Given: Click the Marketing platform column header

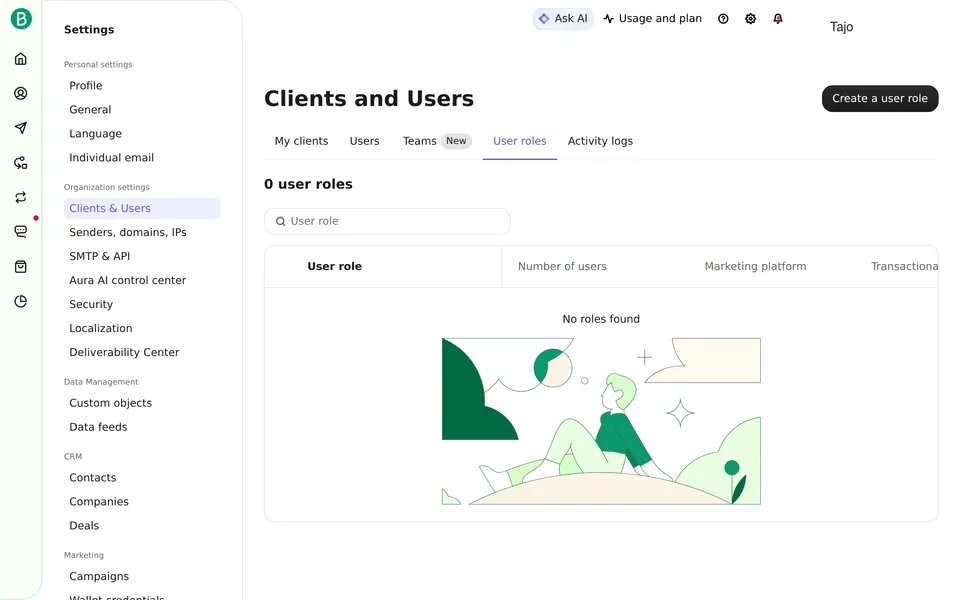Looking at the screenshot, I should (x=755, y=266).
